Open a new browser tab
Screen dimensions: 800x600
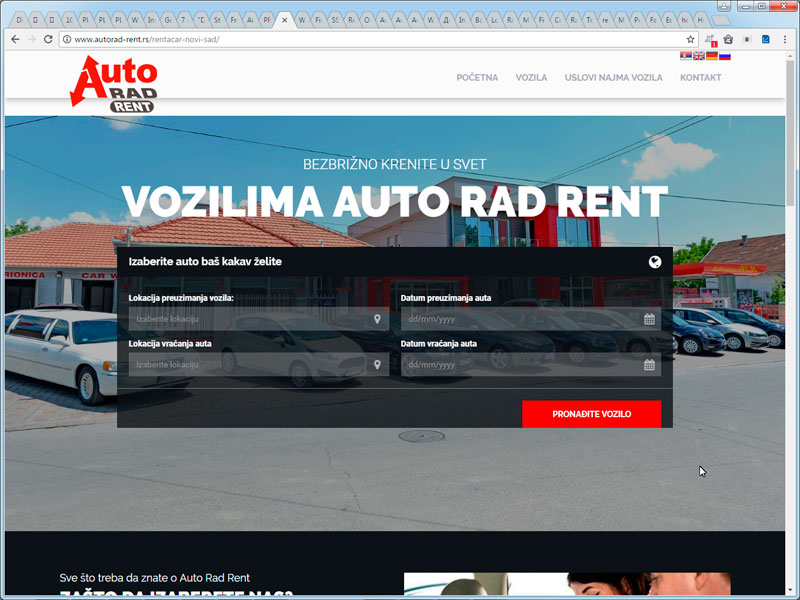coord(721,20)
